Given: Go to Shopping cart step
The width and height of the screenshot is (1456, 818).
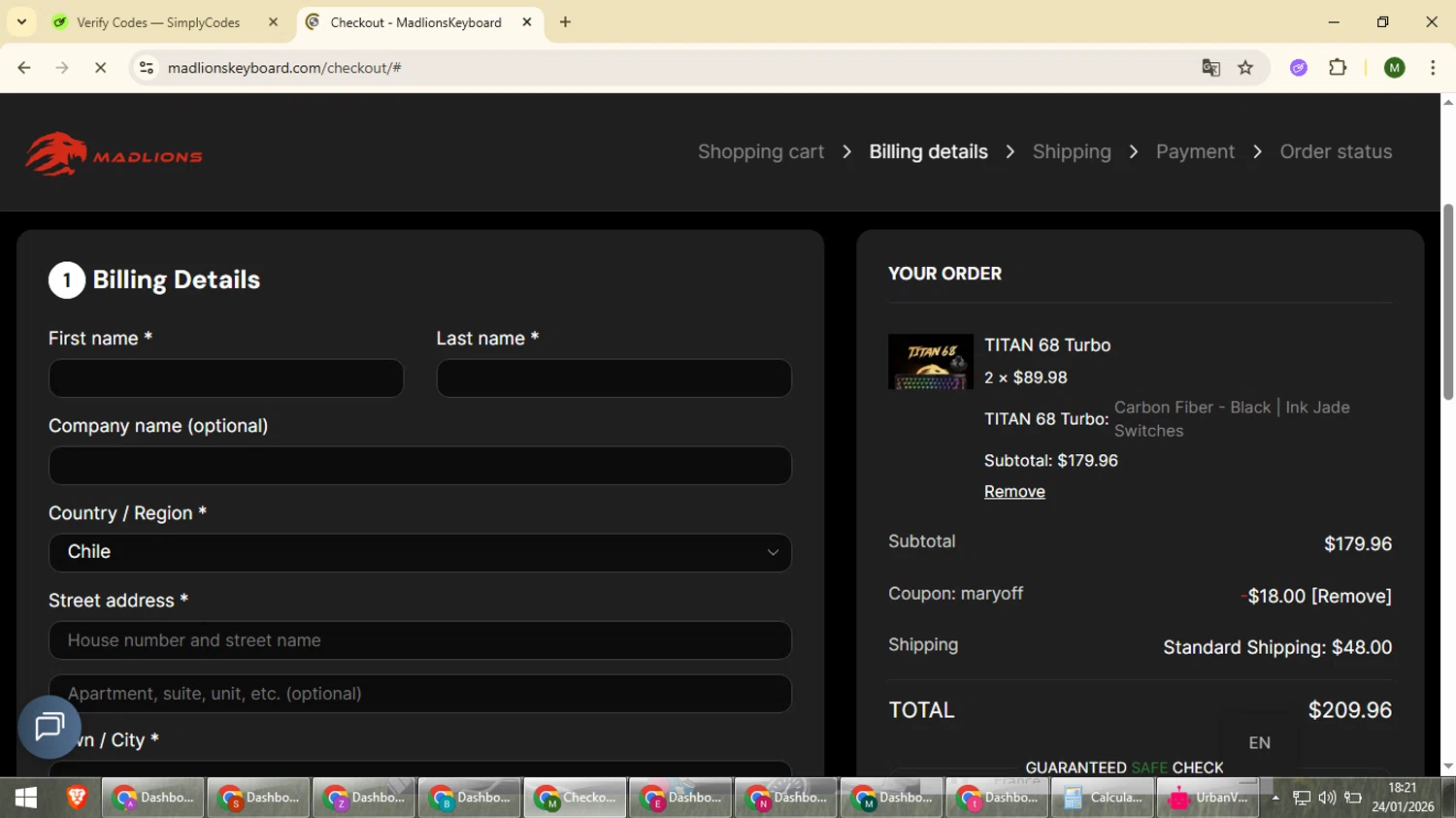Looking at the screenshot, I should (761, 151).
